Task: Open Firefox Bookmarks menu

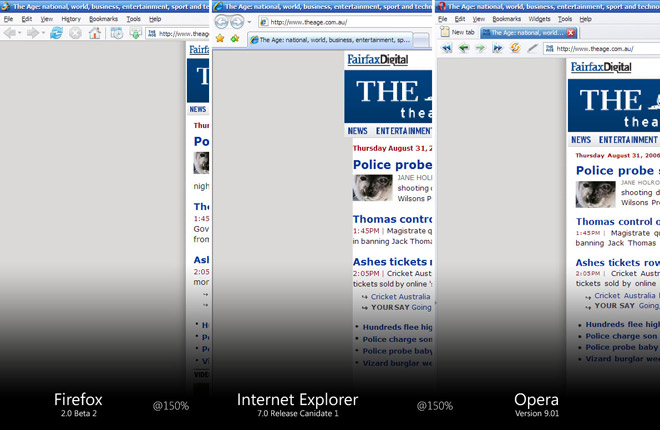Action: tap(103, 19)
